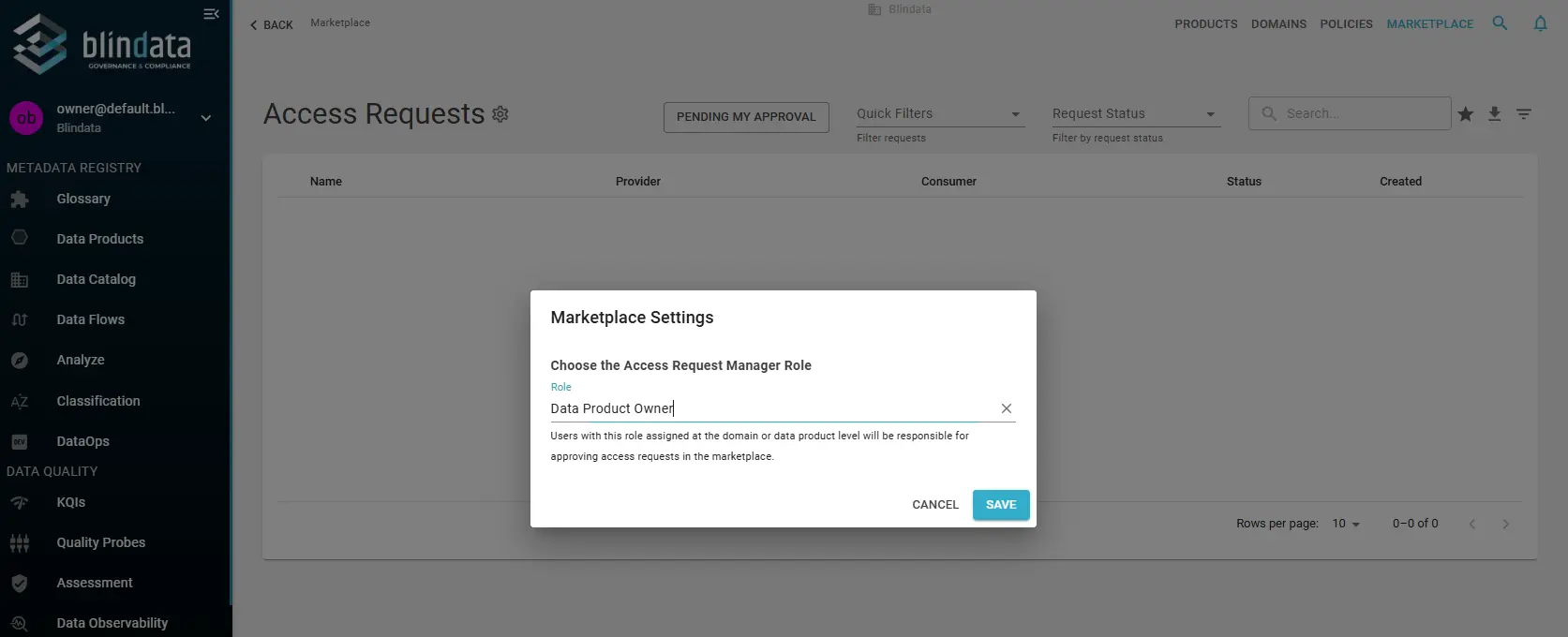This screenshot has height=637, width=1568.
Task: Click the Data Flows icon
Action: (20, 319)
